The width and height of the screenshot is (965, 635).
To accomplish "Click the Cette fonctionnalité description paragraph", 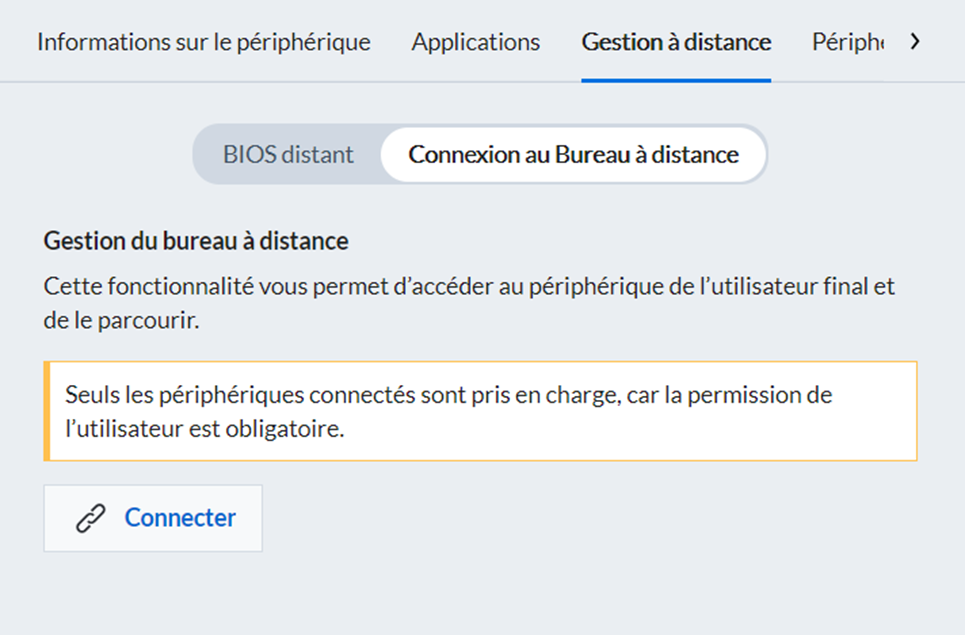I will [x=469, y=303].
